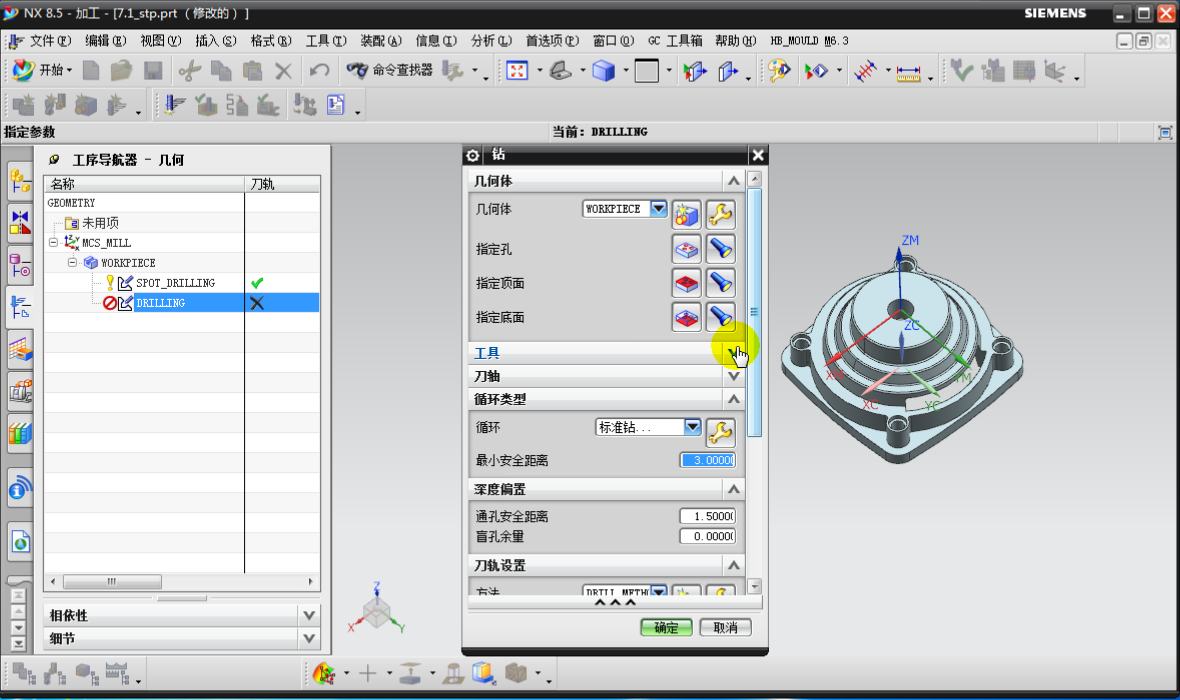Open the 开始 start menu button
This screenshot has width=1180, height=700.
click(42, 70)
